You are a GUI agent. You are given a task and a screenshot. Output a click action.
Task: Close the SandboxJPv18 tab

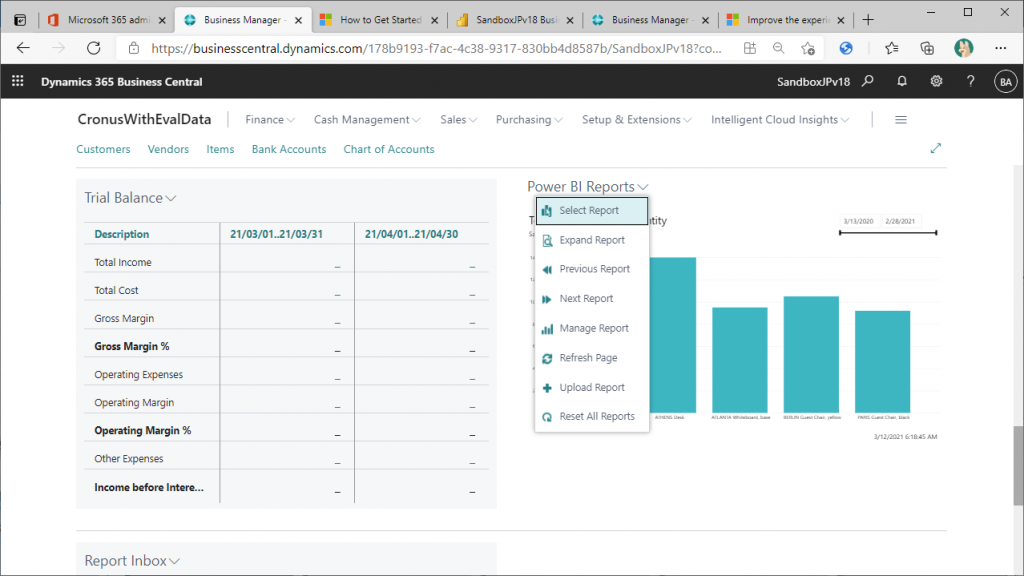pyautogui.click(x=569, y=20)
